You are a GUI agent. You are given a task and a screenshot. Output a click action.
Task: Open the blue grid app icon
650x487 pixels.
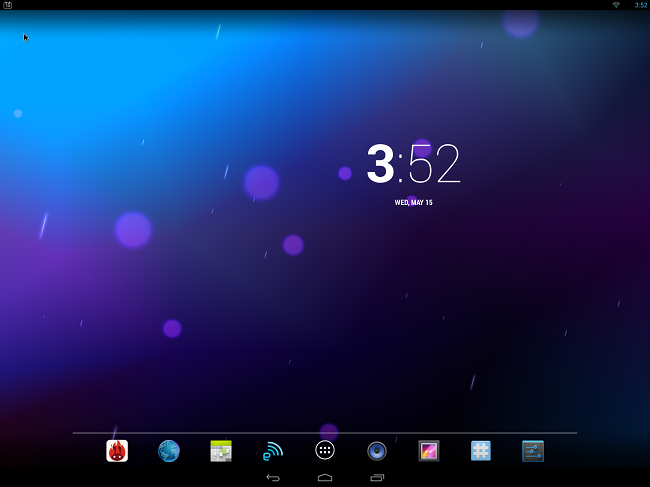pos(481,451)
